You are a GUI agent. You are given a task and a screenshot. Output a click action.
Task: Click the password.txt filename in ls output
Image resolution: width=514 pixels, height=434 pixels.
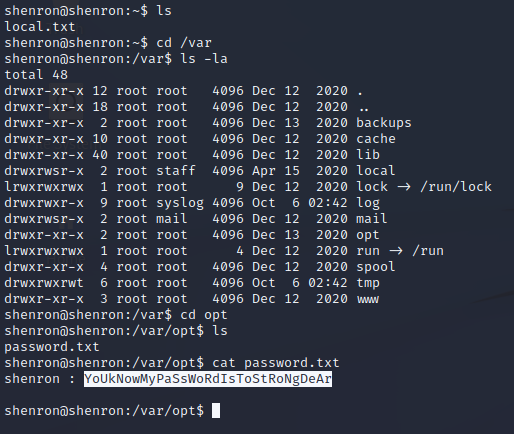tap(52, 347)
